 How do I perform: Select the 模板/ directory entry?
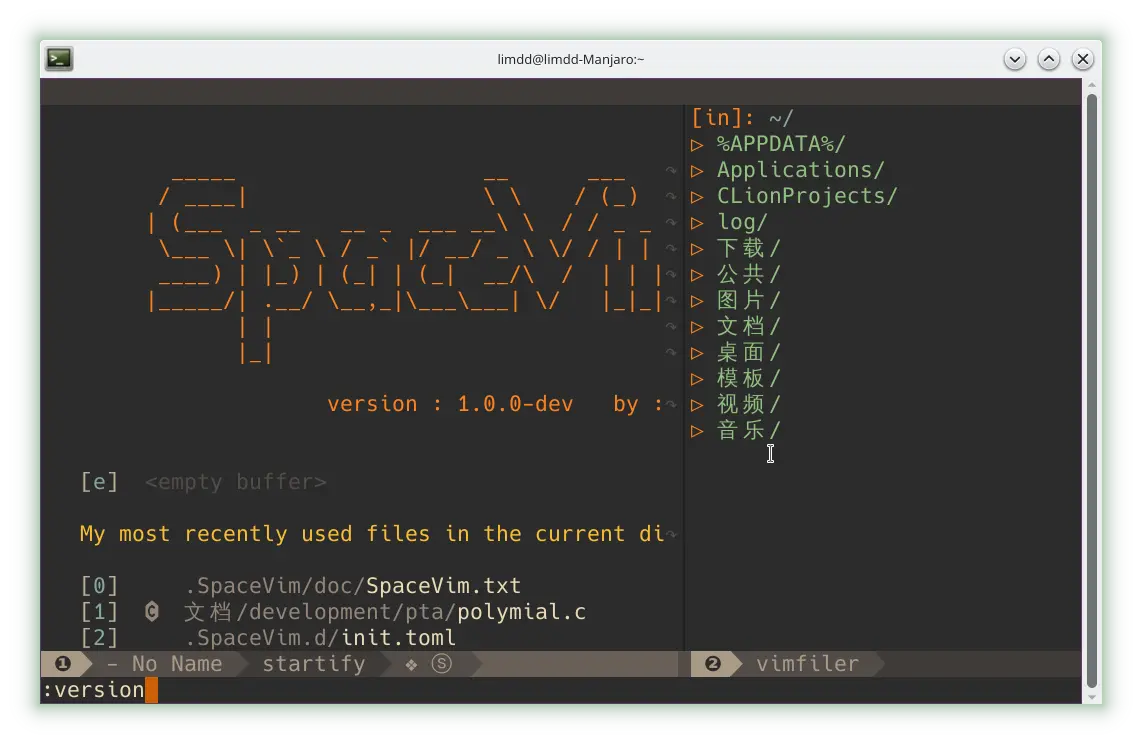[x=749, y=379]
